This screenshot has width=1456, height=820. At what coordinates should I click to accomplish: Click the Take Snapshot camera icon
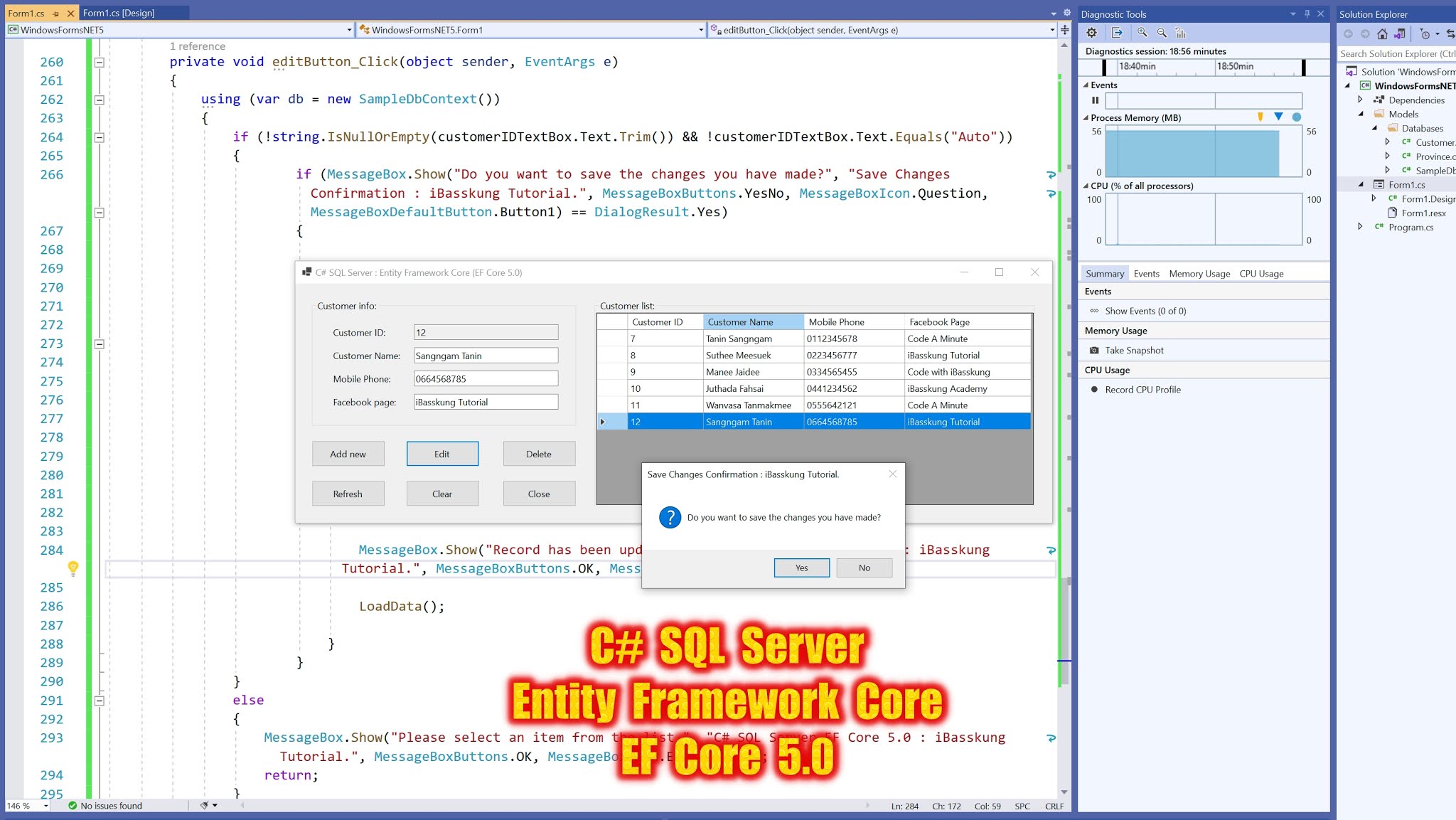[x=1095, y=350]
